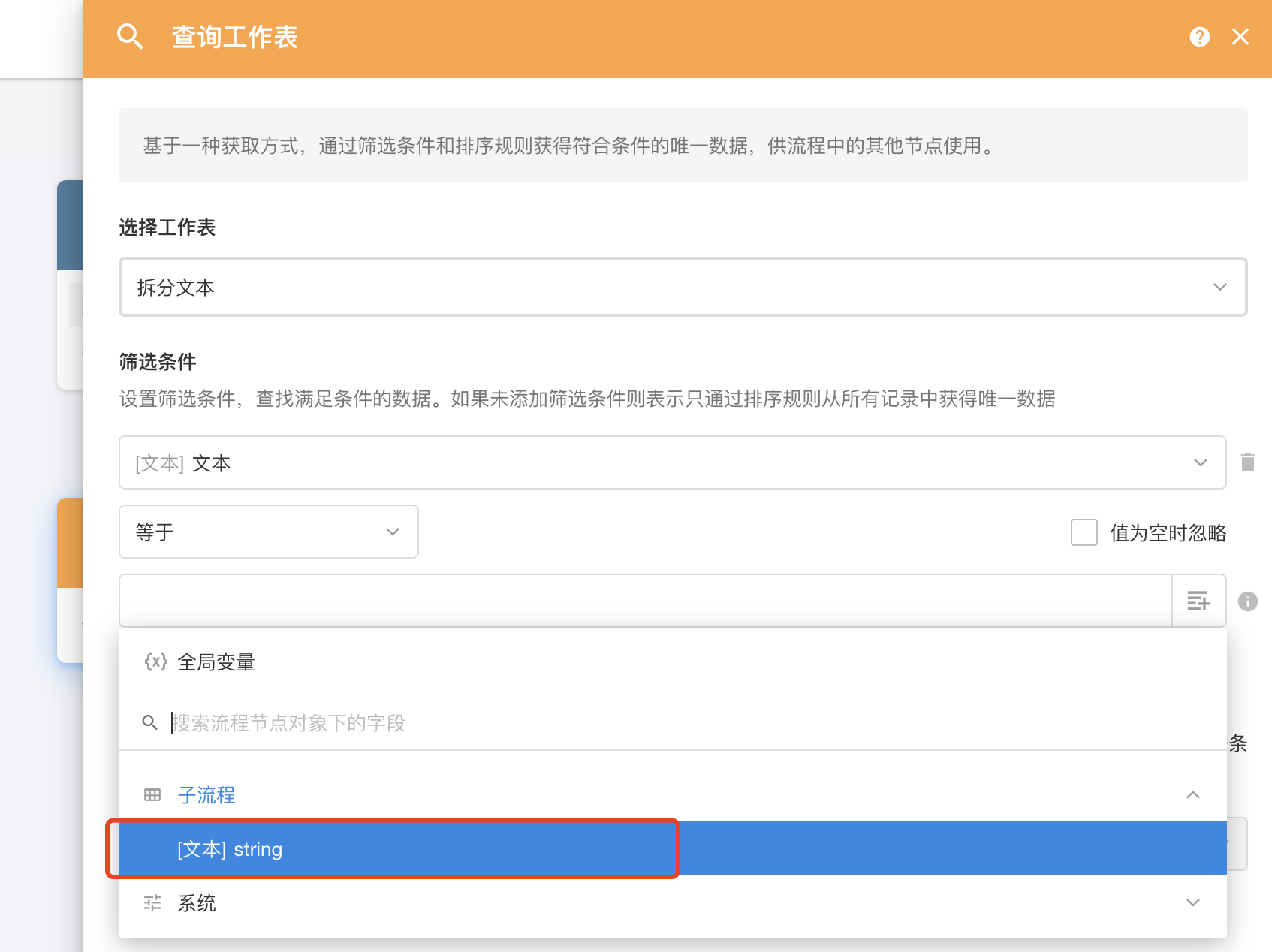Collapse the 子流程 section
This screenshot has width=1272, height=952.
pyautogui.click(x=1192, y=794)
